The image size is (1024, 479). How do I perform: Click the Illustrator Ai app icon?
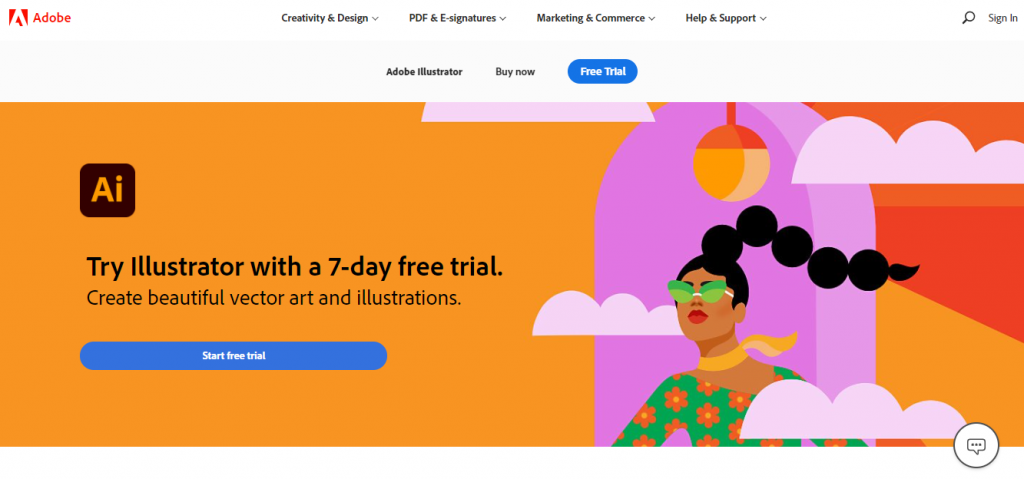pyautogui.click(x=107, y=190)
